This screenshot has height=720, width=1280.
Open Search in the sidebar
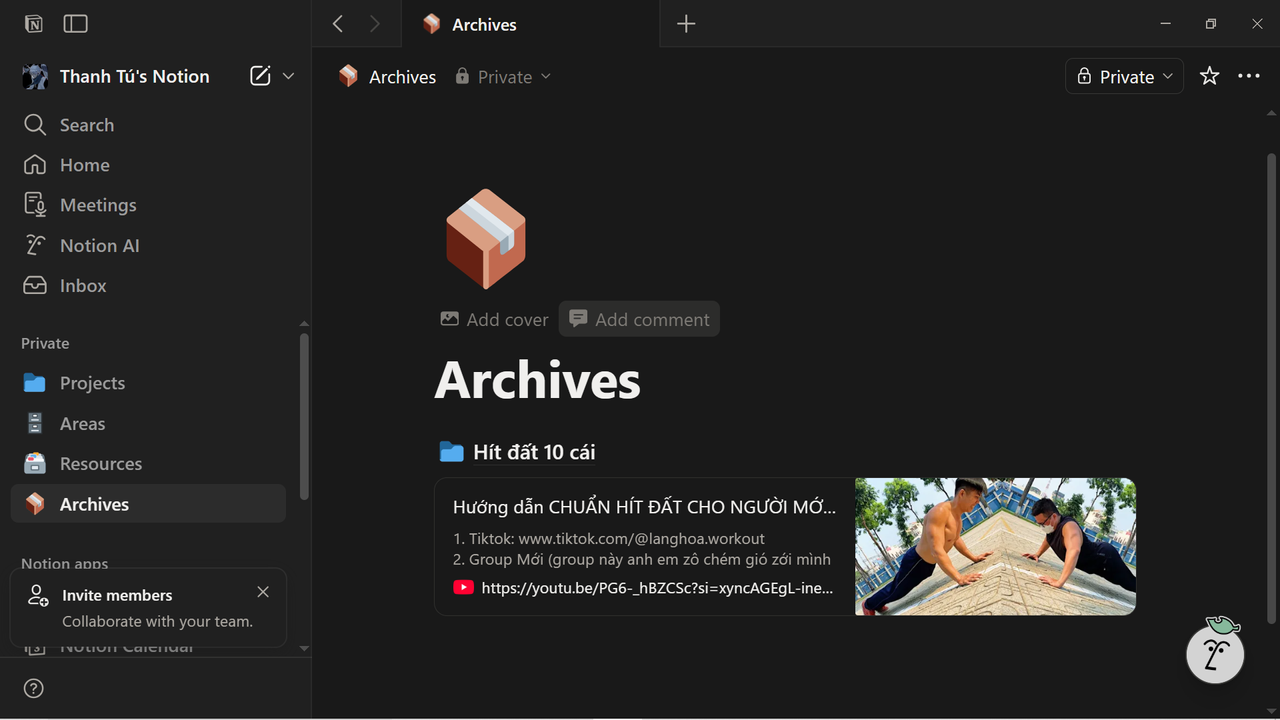[86, 125]
